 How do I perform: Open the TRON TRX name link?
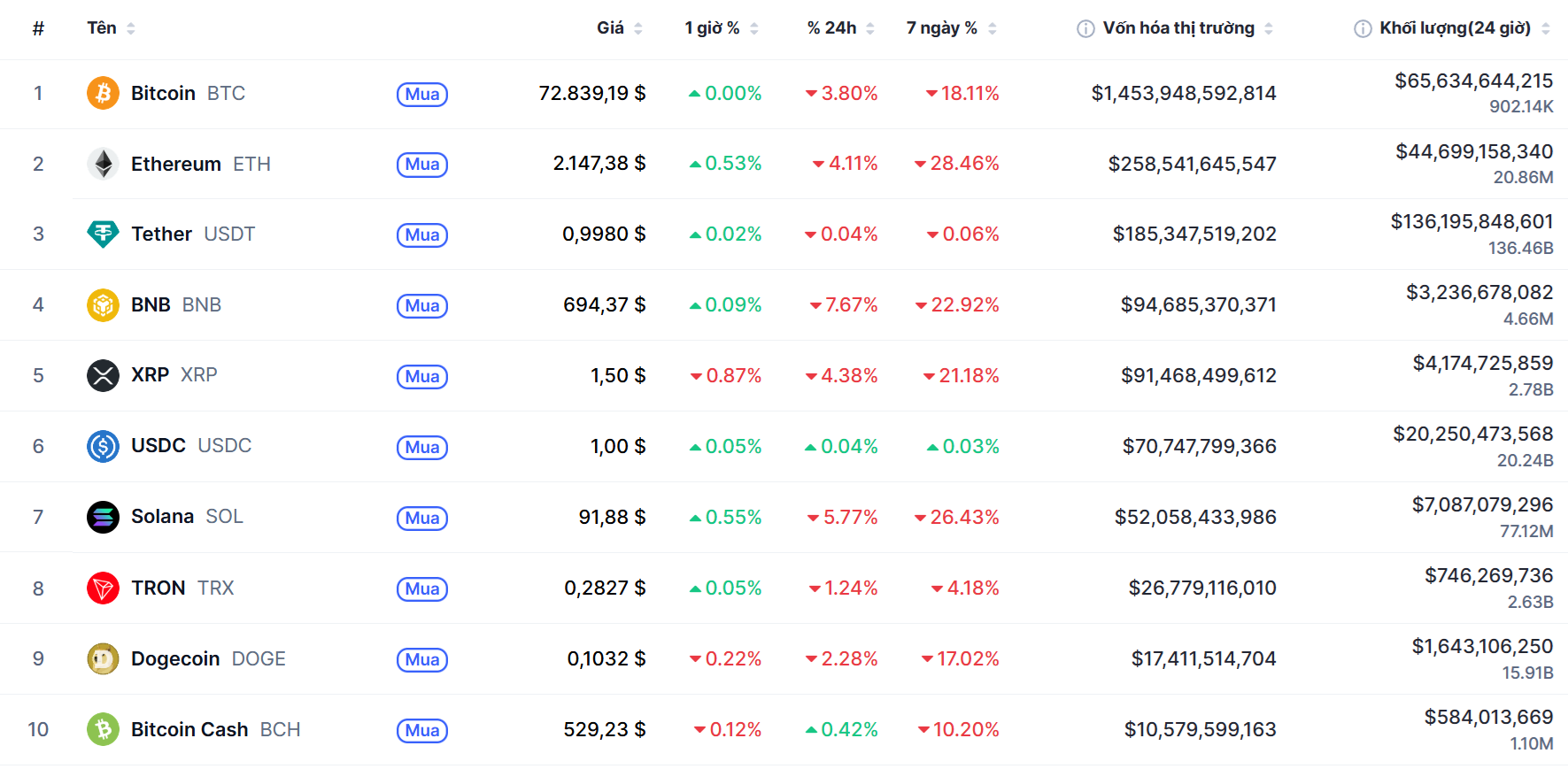[182, 588]
